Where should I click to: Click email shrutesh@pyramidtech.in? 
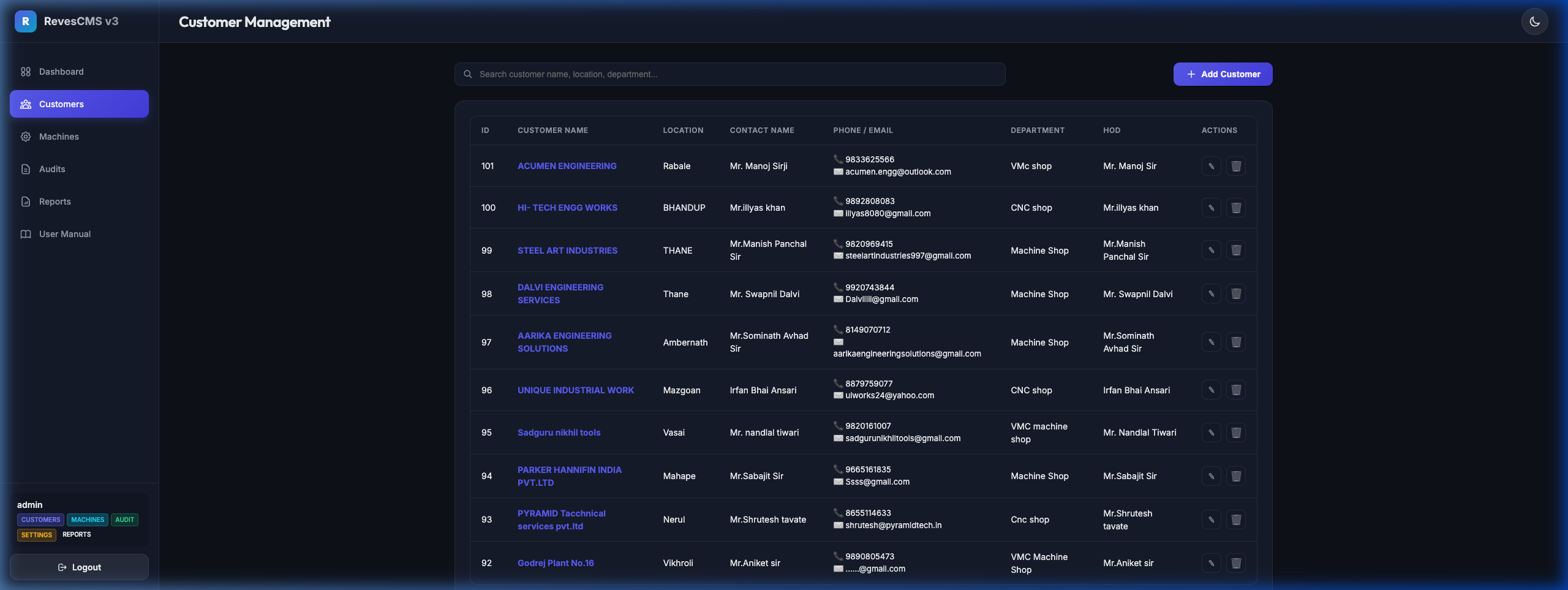893,526
